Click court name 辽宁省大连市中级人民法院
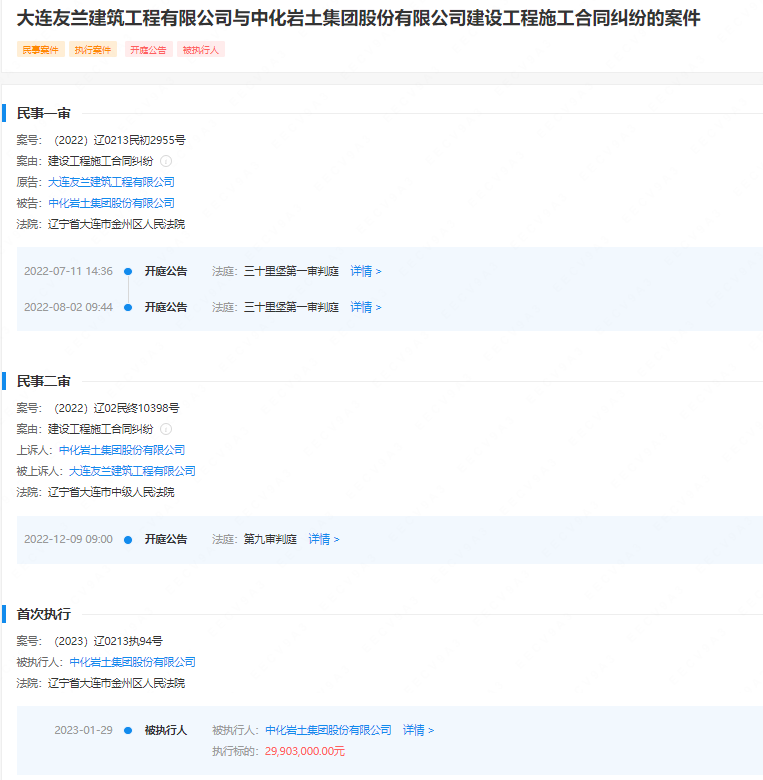 coord(111,492)
